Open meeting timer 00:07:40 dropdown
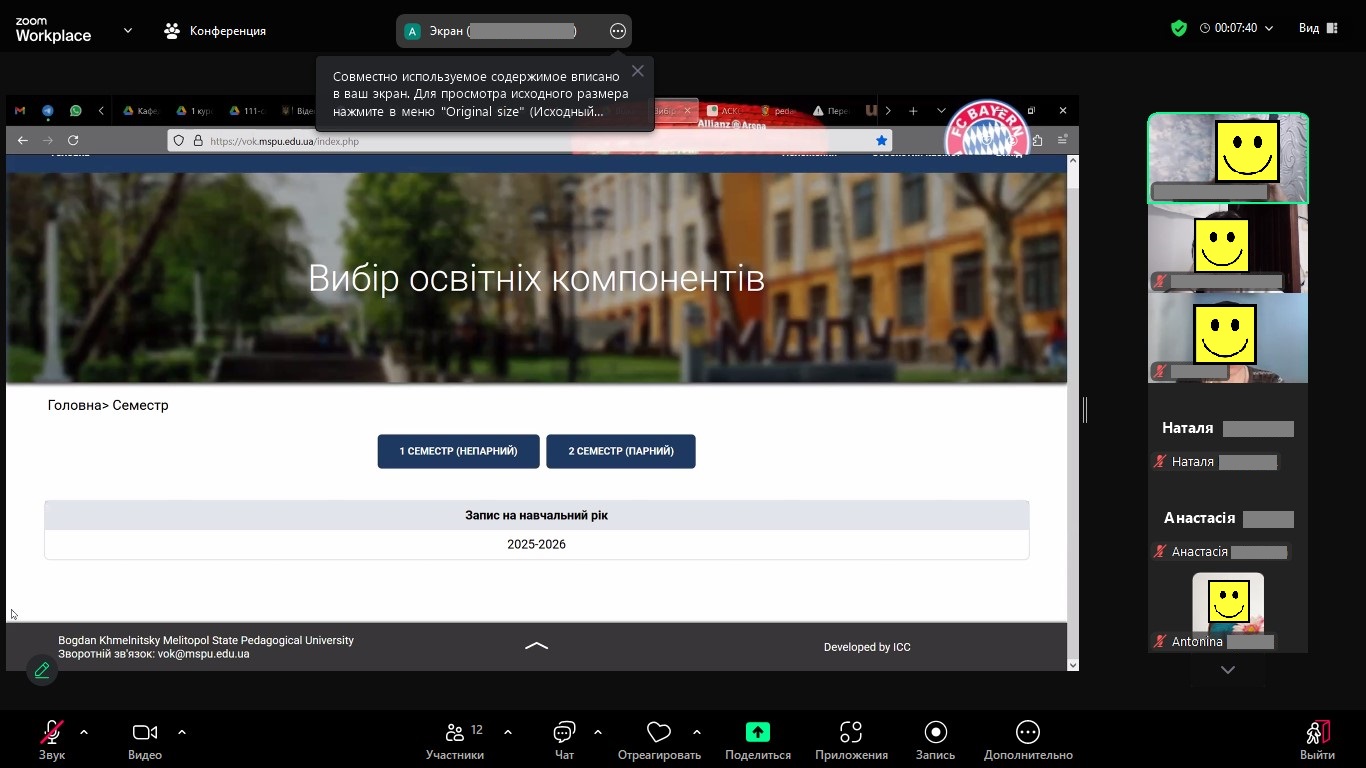 (1237, 29)
